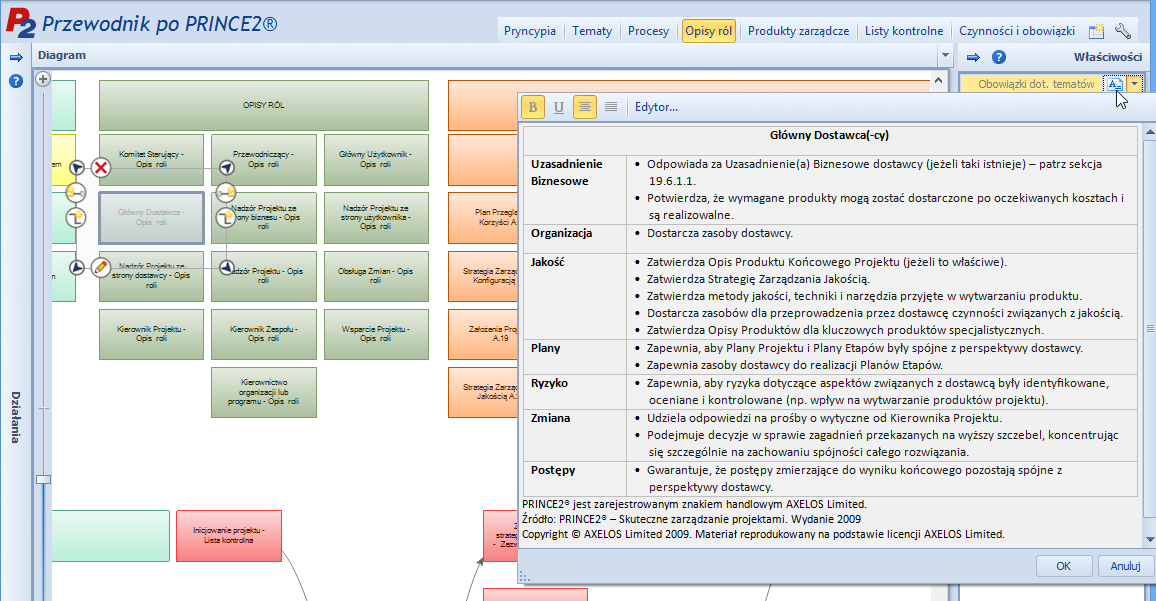Click the blue arrow icon in the left sidebar
Screen dimensions: 1156x601
click(15, 58)
